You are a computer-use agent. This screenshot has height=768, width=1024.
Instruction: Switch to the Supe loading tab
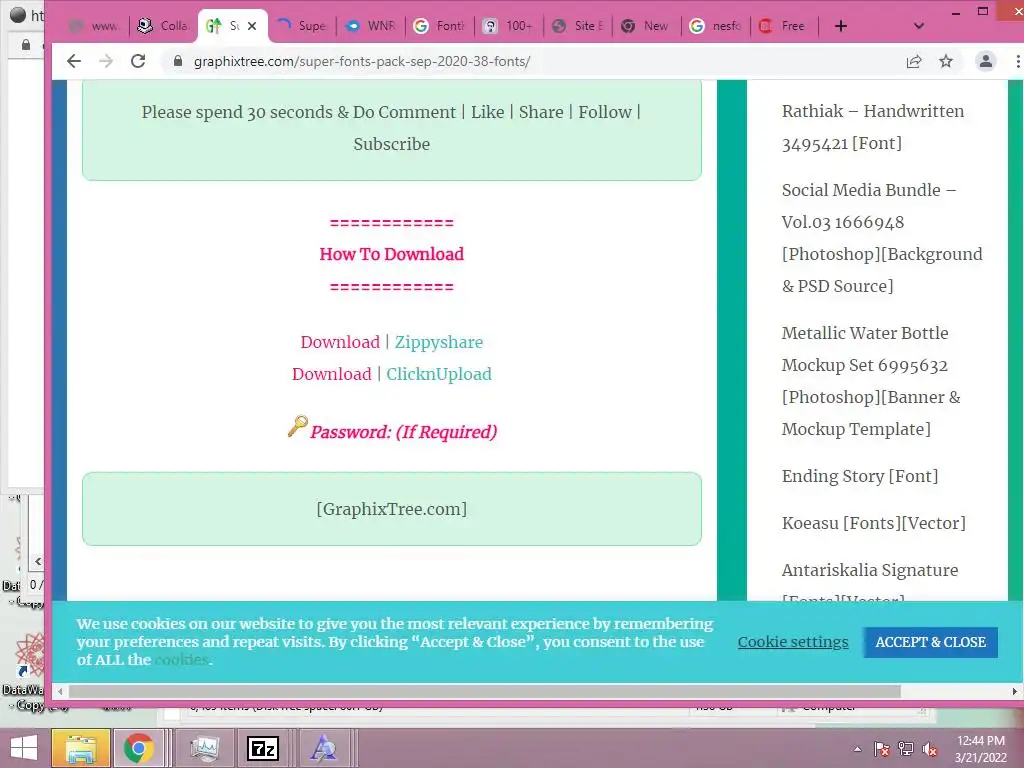point(302,26)
